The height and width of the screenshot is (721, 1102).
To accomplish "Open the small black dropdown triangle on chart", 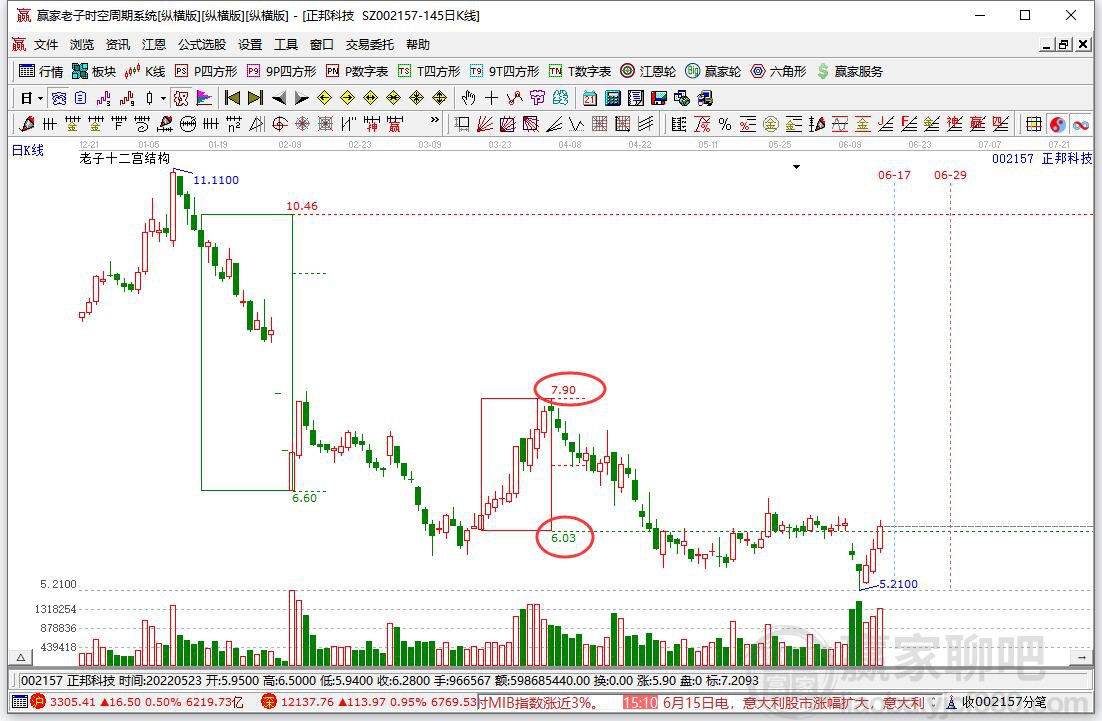I will point(796,167).
